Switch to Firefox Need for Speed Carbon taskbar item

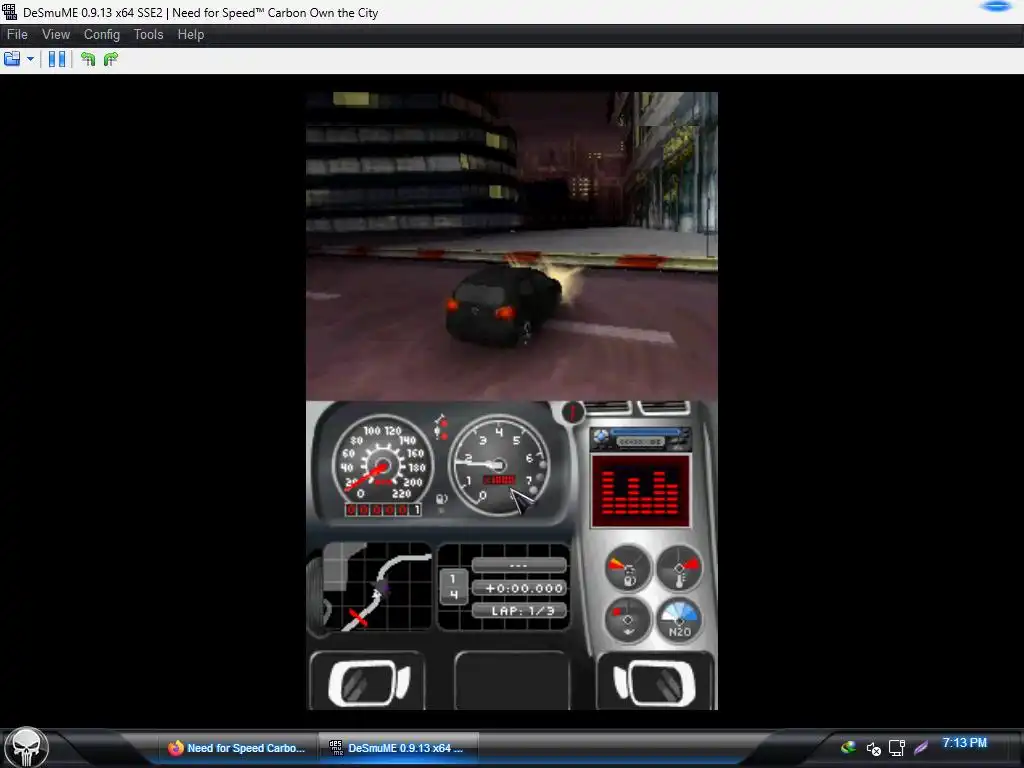(236, 748)
